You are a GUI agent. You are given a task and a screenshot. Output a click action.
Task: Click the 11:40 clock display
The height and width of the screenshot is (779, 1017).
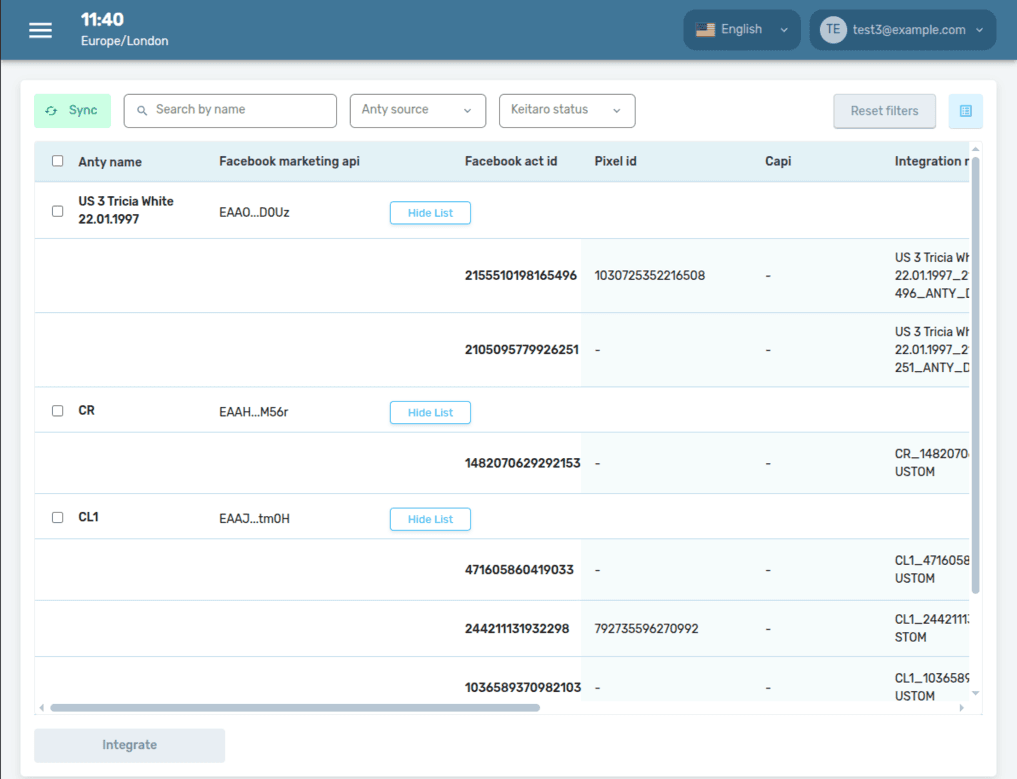click(x=102, y=19)
